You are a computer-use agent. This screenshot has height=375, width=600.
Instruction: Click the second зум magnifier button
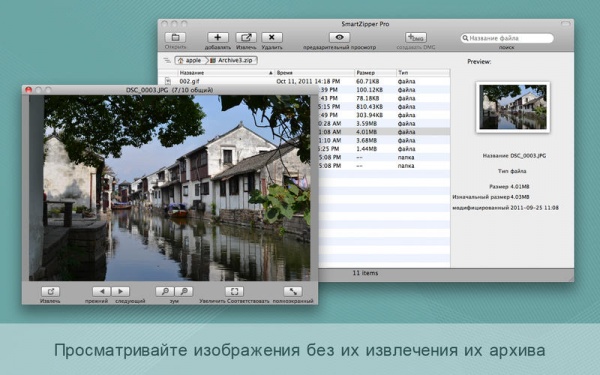coord(184,292)
